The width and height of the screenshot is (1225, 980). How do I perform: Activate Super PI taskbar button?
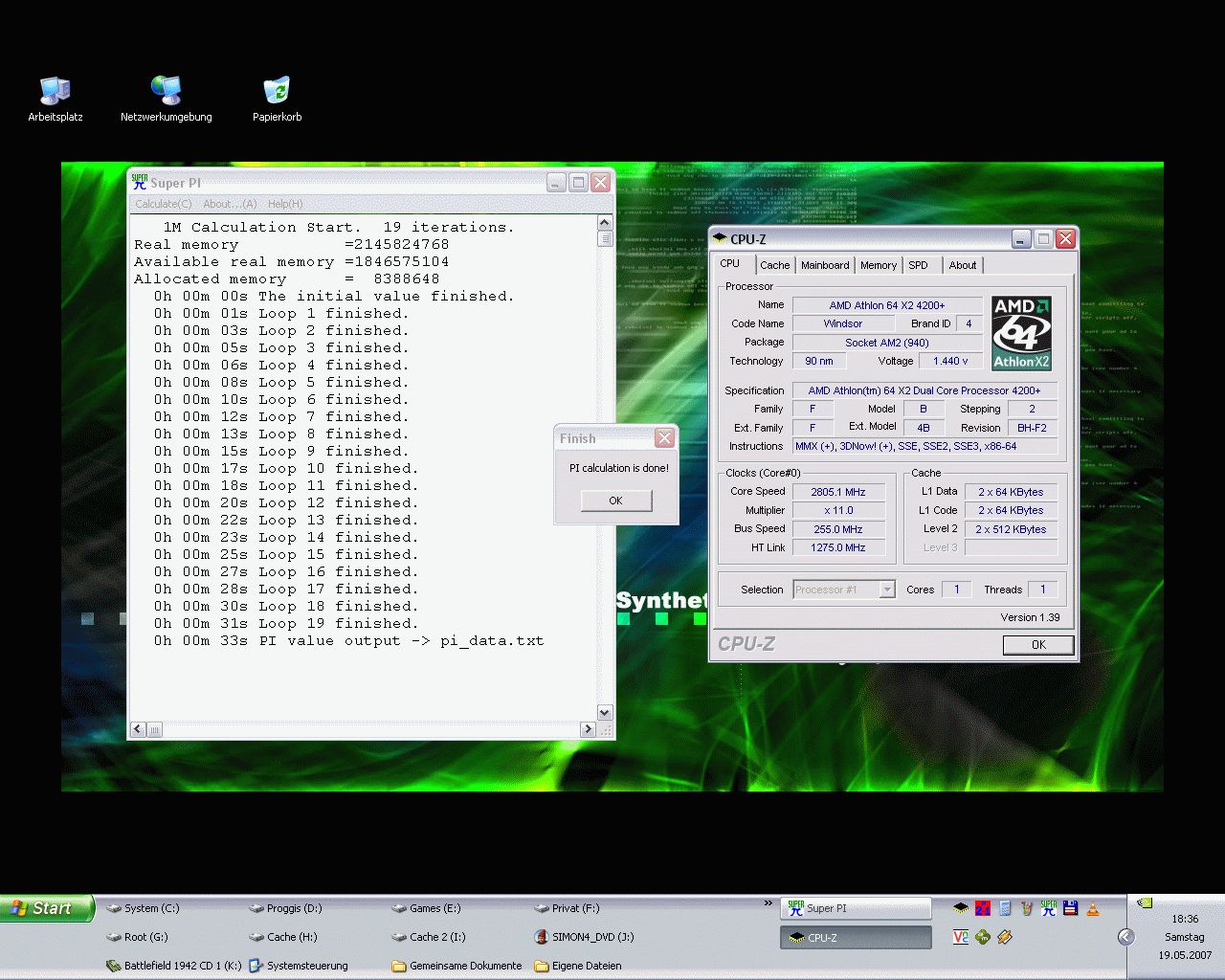tap(856, 908)
